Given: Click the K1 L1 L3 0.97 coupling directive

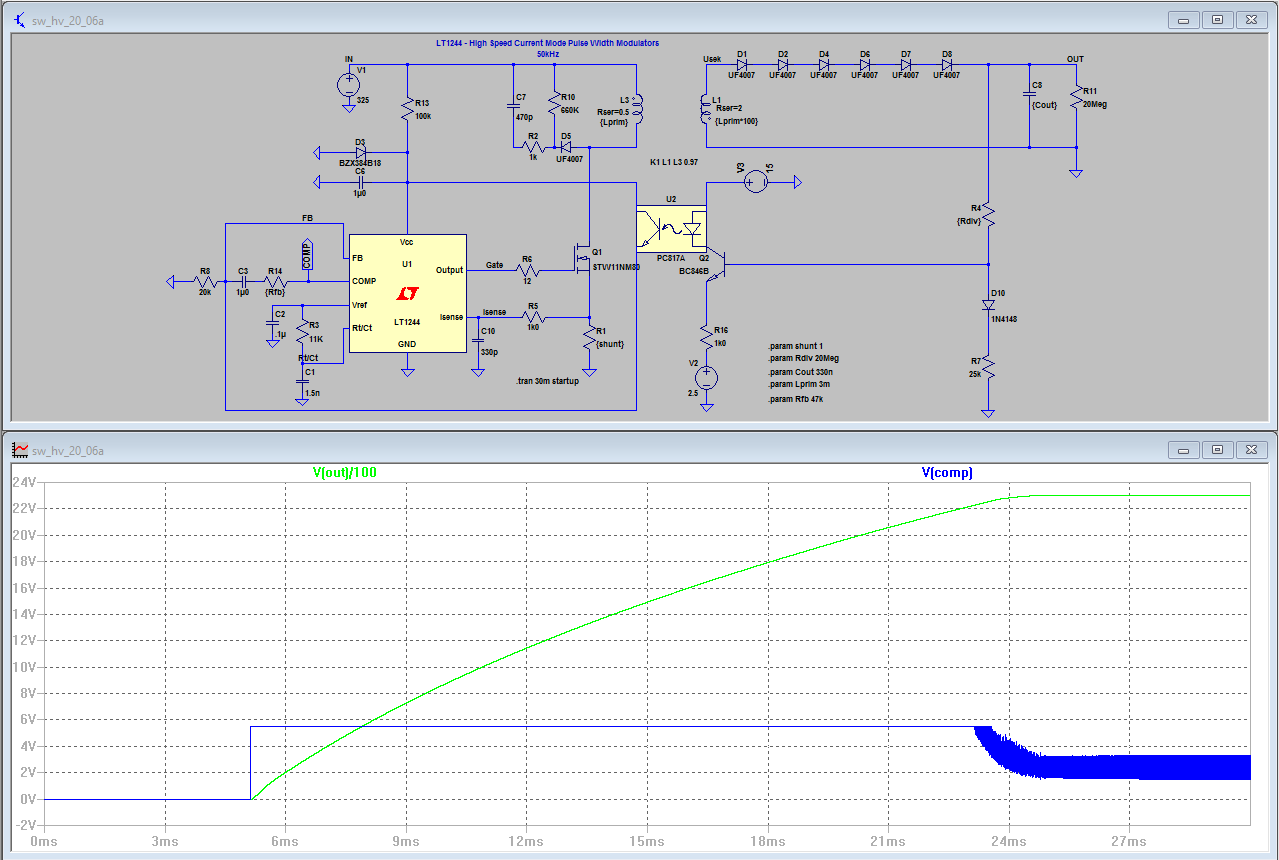Looking at the screenshot, I should click(x=674, y=161).
